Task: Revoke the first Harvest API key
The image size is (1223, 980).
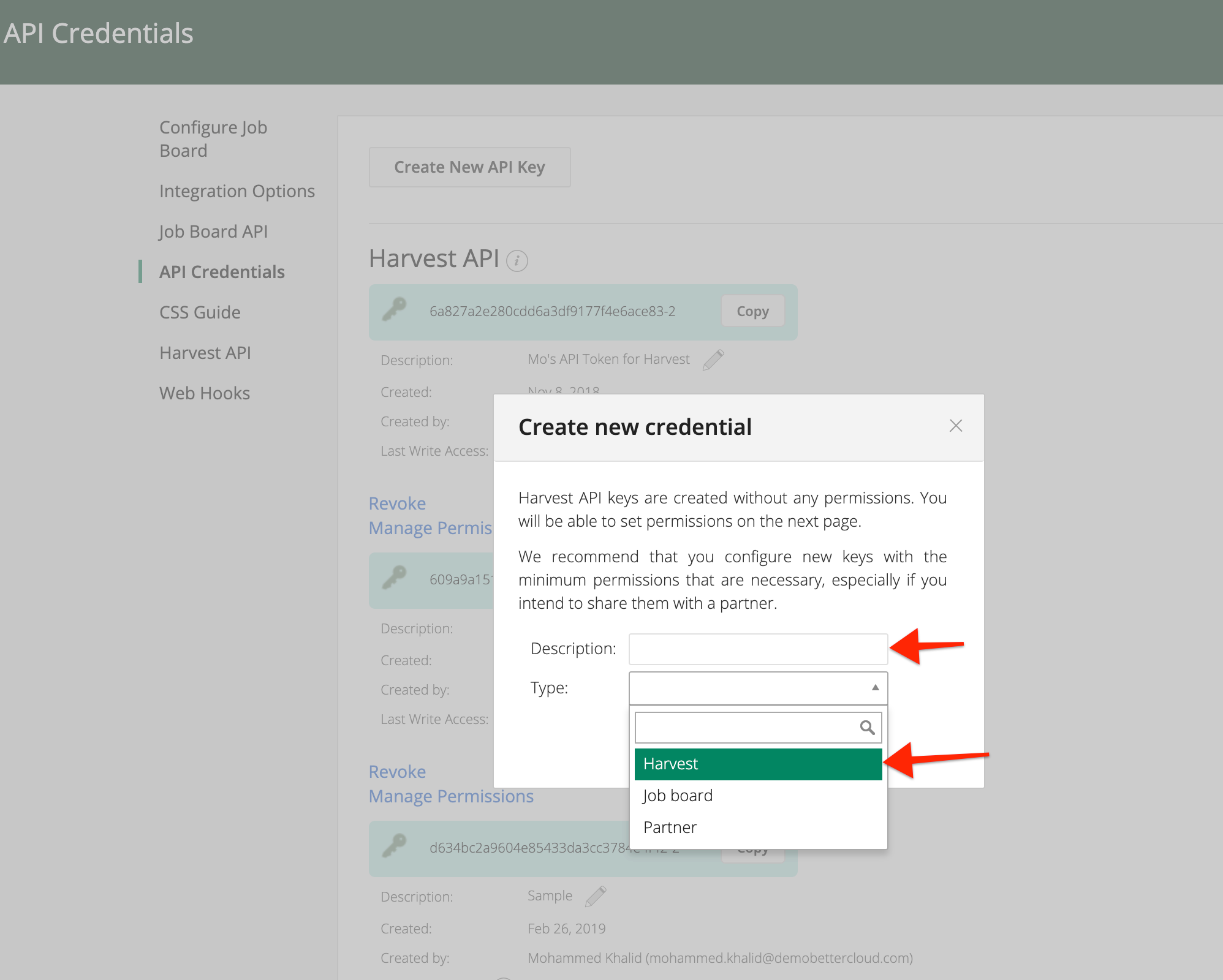Action: tap(397, 503)
